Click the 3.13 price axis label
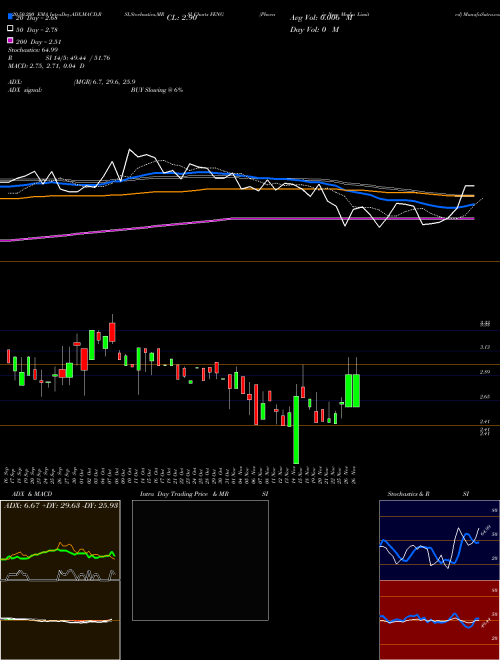Screen dimensions: 500x660 click(x=484, y=347)
